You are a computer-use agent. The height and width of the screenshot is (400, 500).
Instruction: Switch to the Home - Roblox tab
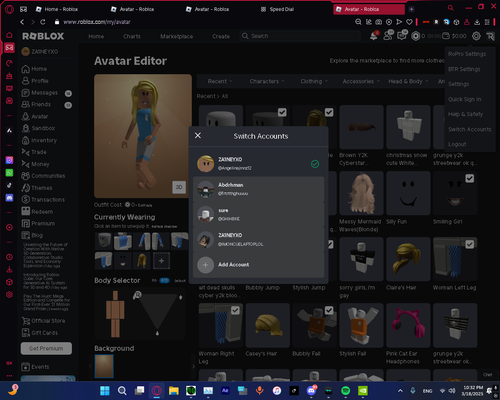point(57,9)
